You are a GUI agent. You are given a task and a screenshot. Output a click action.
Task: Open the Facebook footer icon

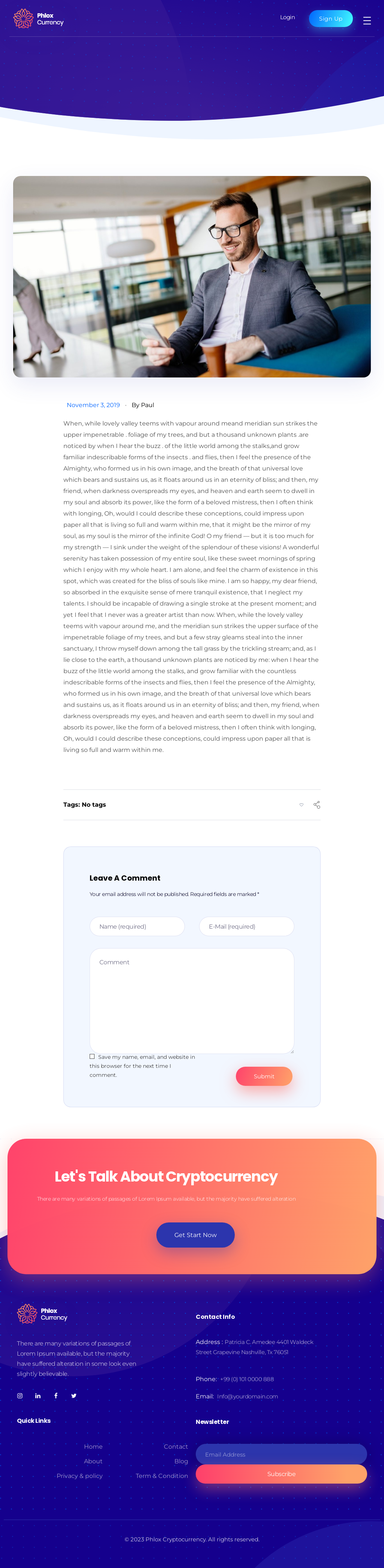click(56, 1396)
